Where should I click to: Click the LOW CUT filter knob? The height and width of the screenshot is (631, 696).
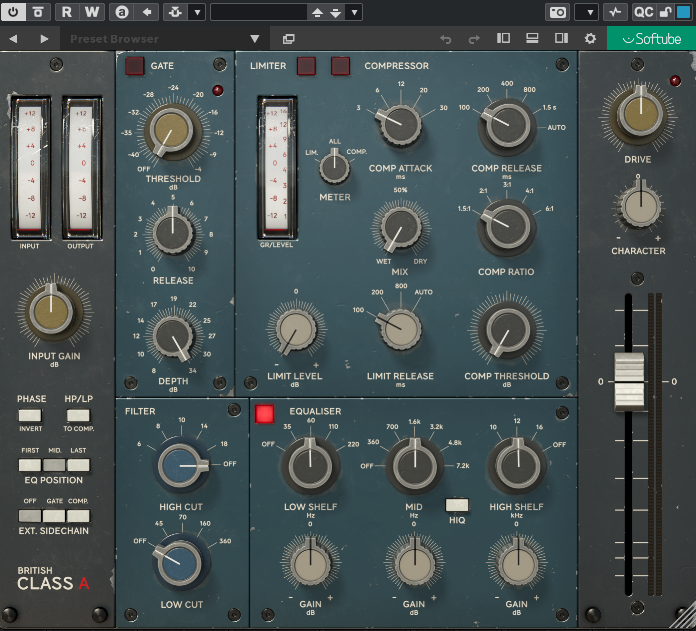(180, 564)
